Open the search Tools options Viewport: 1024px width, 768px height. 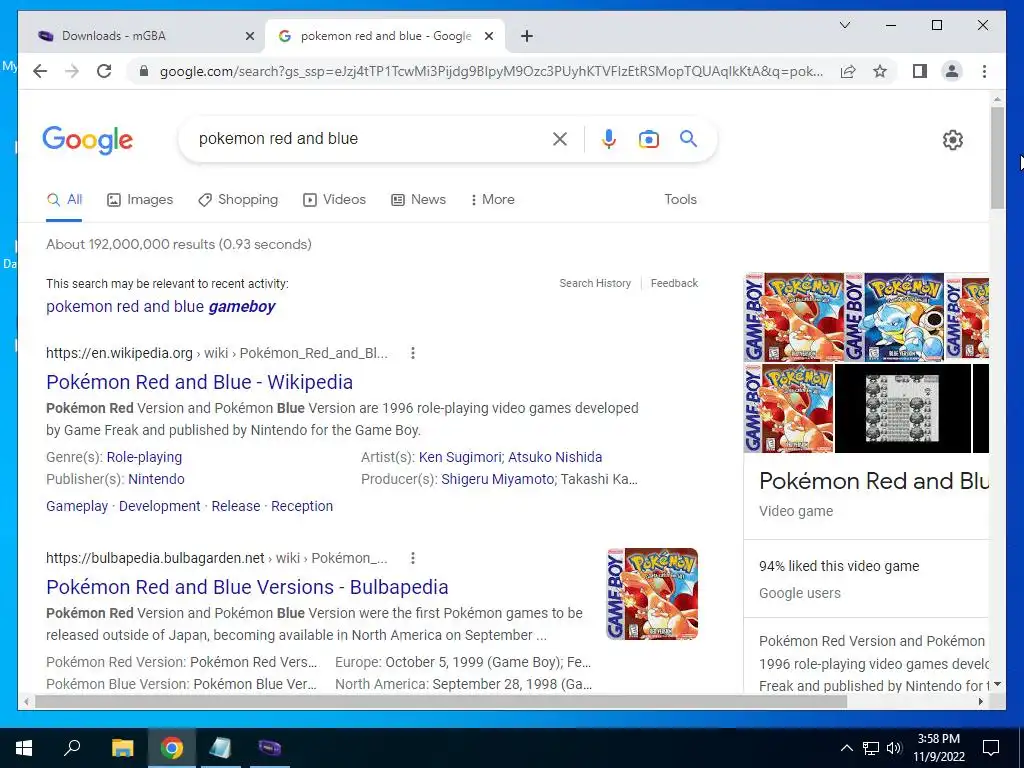point(680,200)
